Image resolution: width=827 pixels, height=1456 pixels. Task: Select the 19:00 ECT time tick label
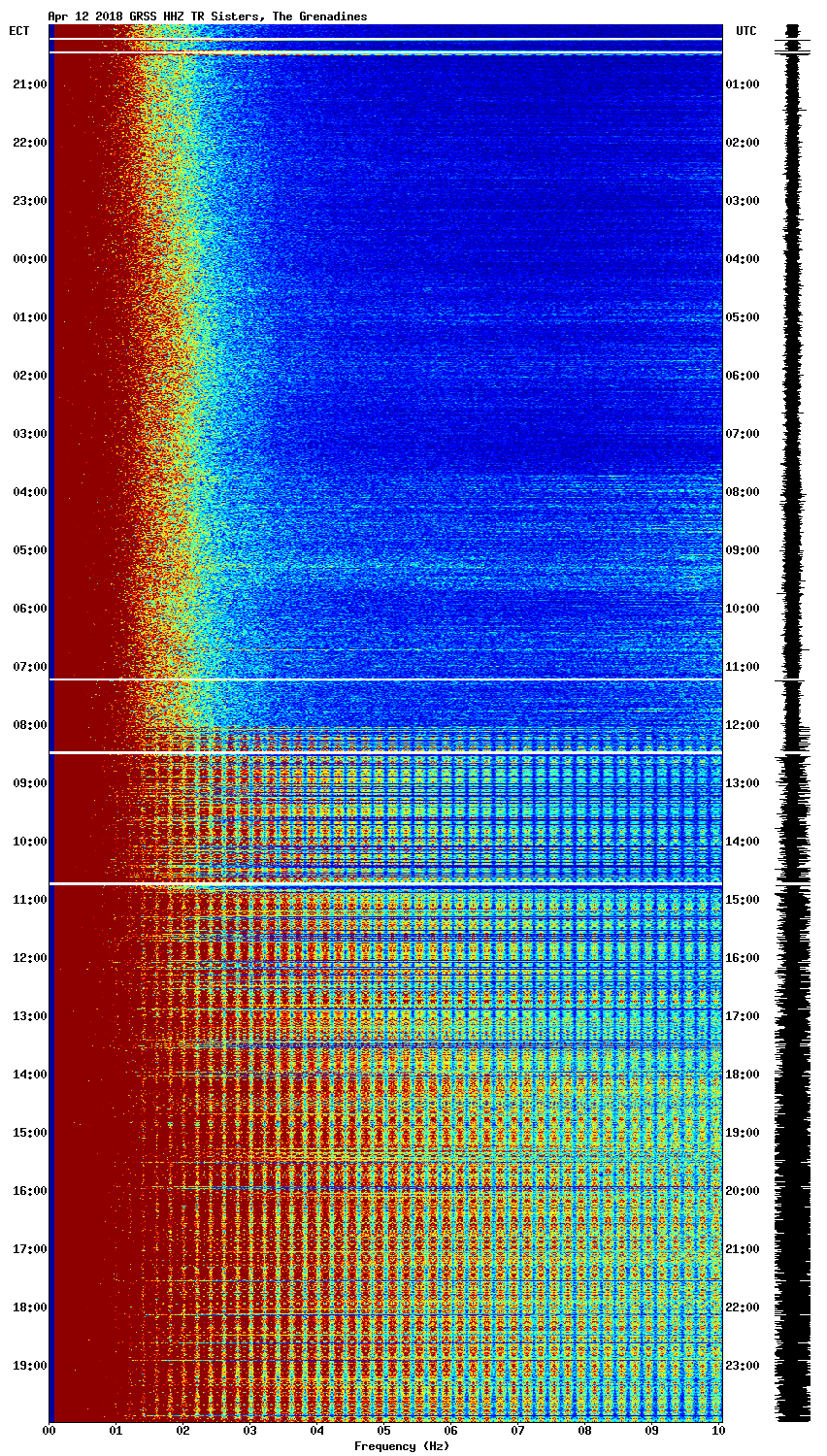click(x=29, y=1366)
